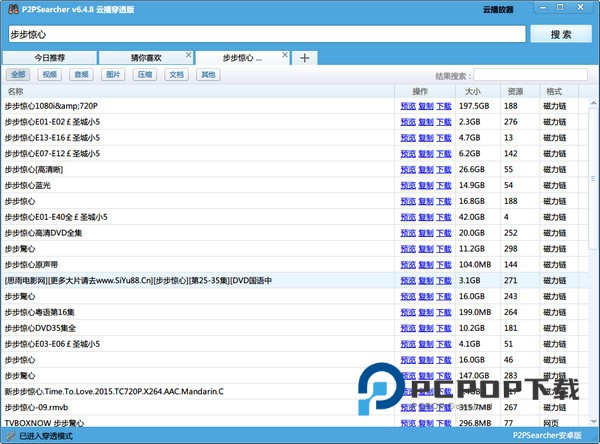
Task: Click 复制 for 步步惊心E07-E12 row
Action: click(426, 154)
